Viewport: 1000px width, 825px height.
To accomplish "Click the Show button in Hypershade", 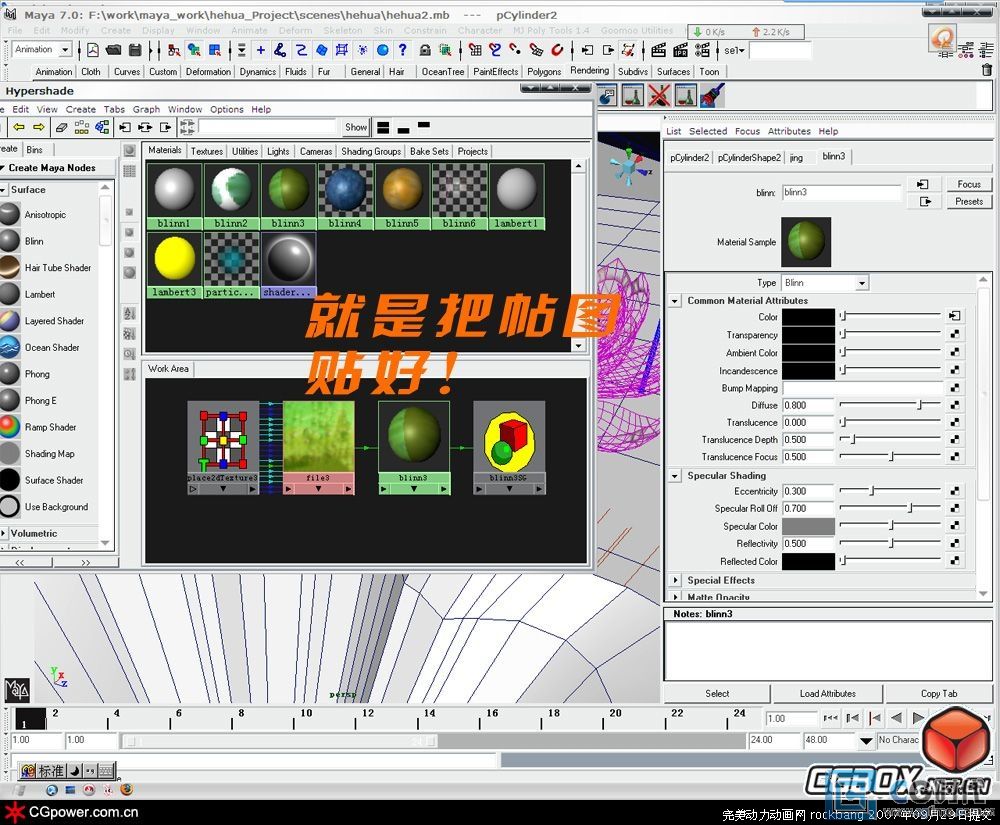I will pos(356,128).
